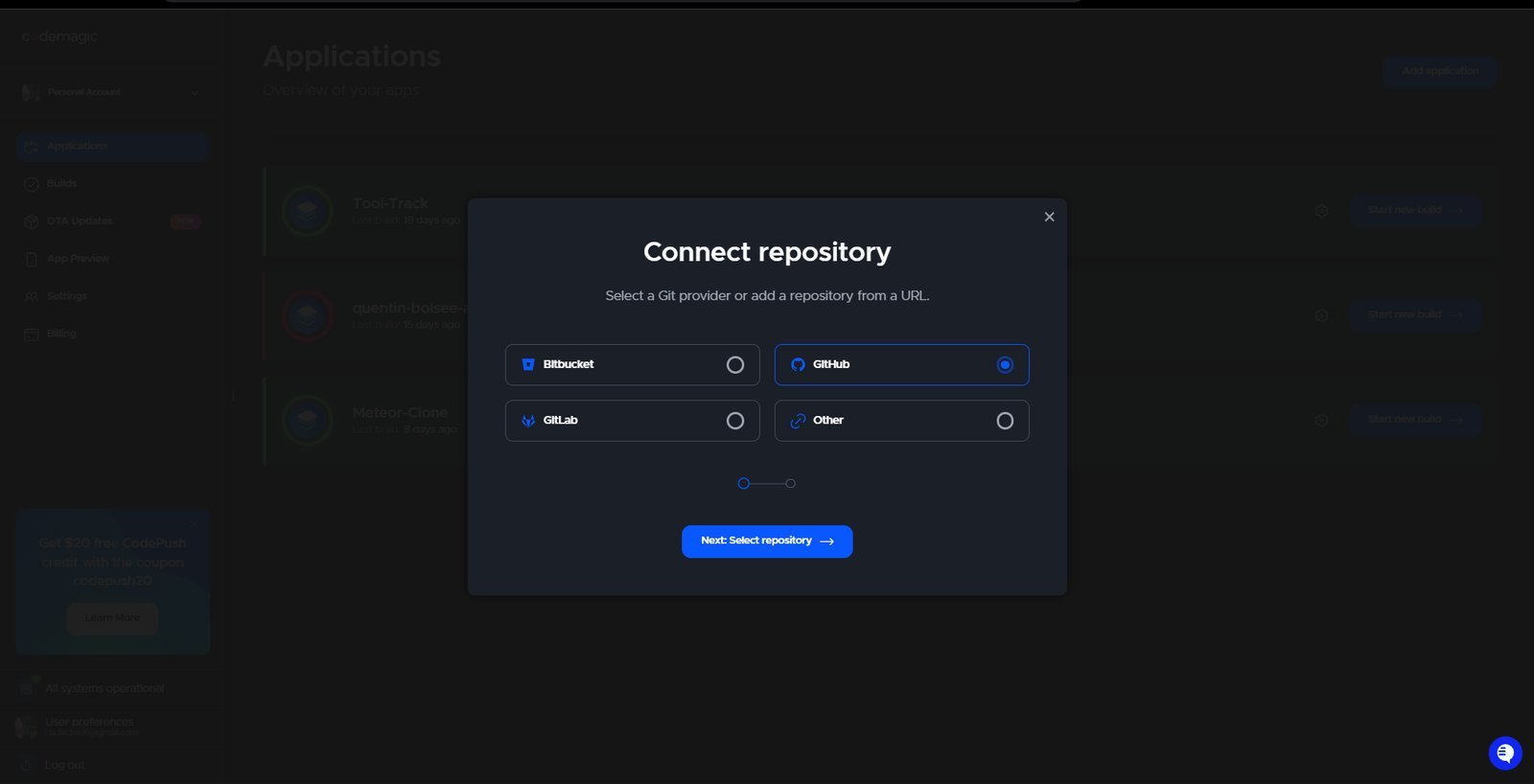Click the Codemagic logo
Screen dimensions: 1534x784
[x=59, y=36]
